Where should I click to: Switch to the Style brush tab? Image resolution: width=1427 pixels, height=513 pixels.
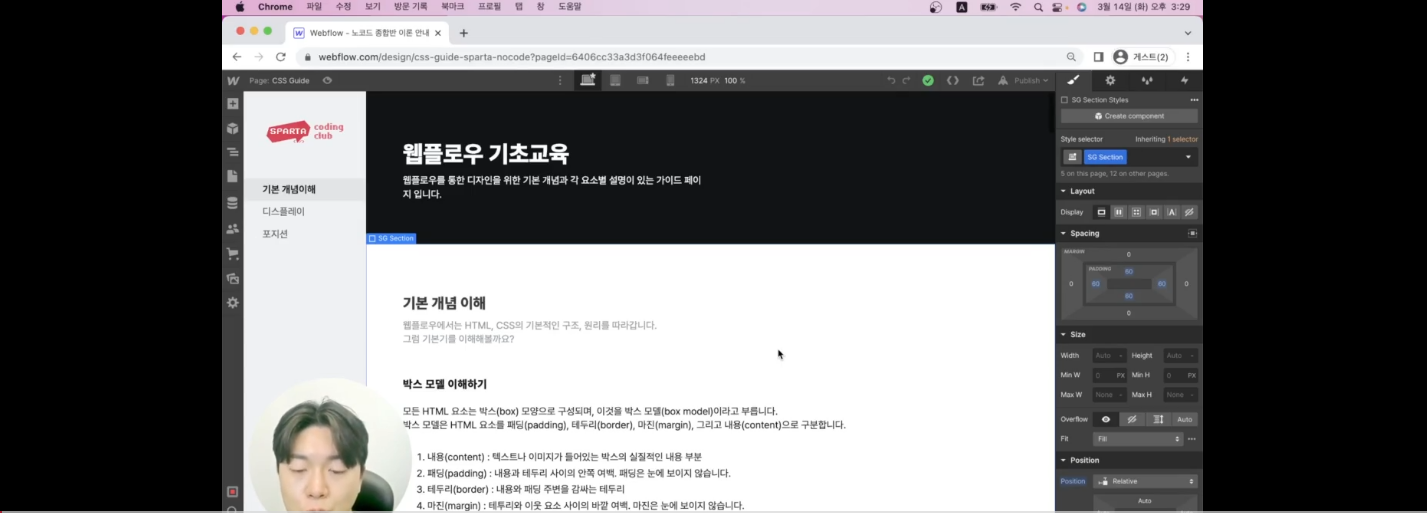[1074, 80]
